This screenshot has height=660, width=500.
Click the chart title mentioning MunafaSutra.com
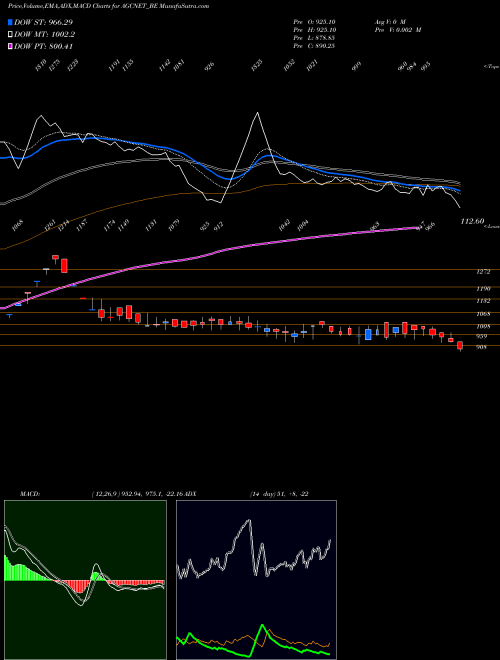pos(108,6)
